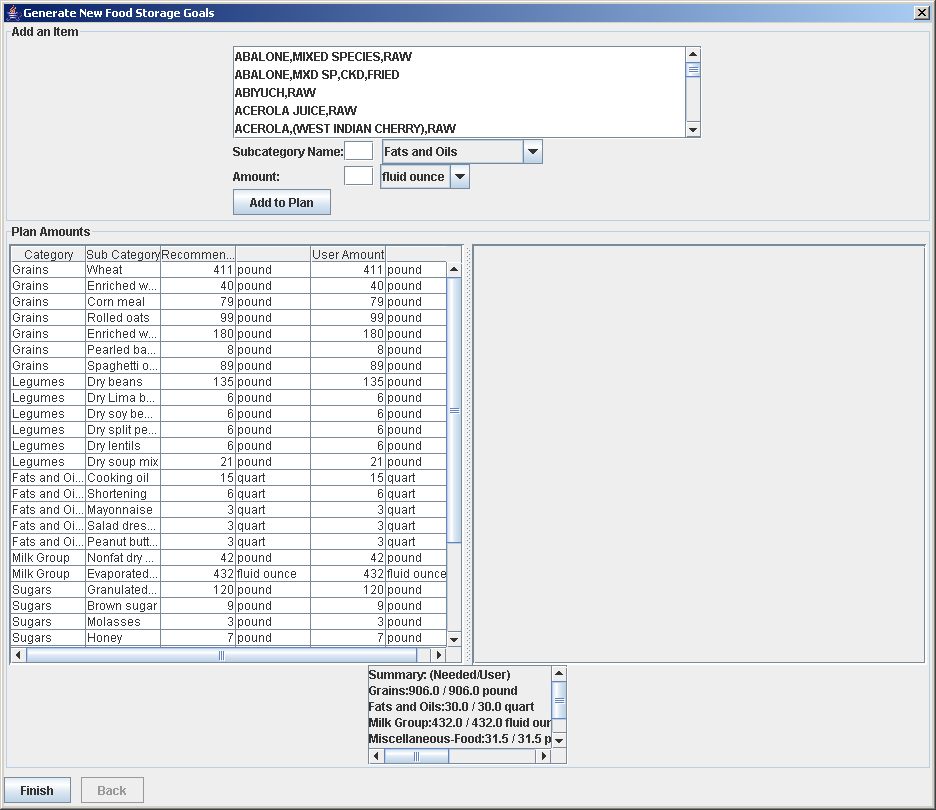Click plan table scroll down arrow
Viewport: 936px width, 810px height.
pyautogui.click(x=454, y=639)
